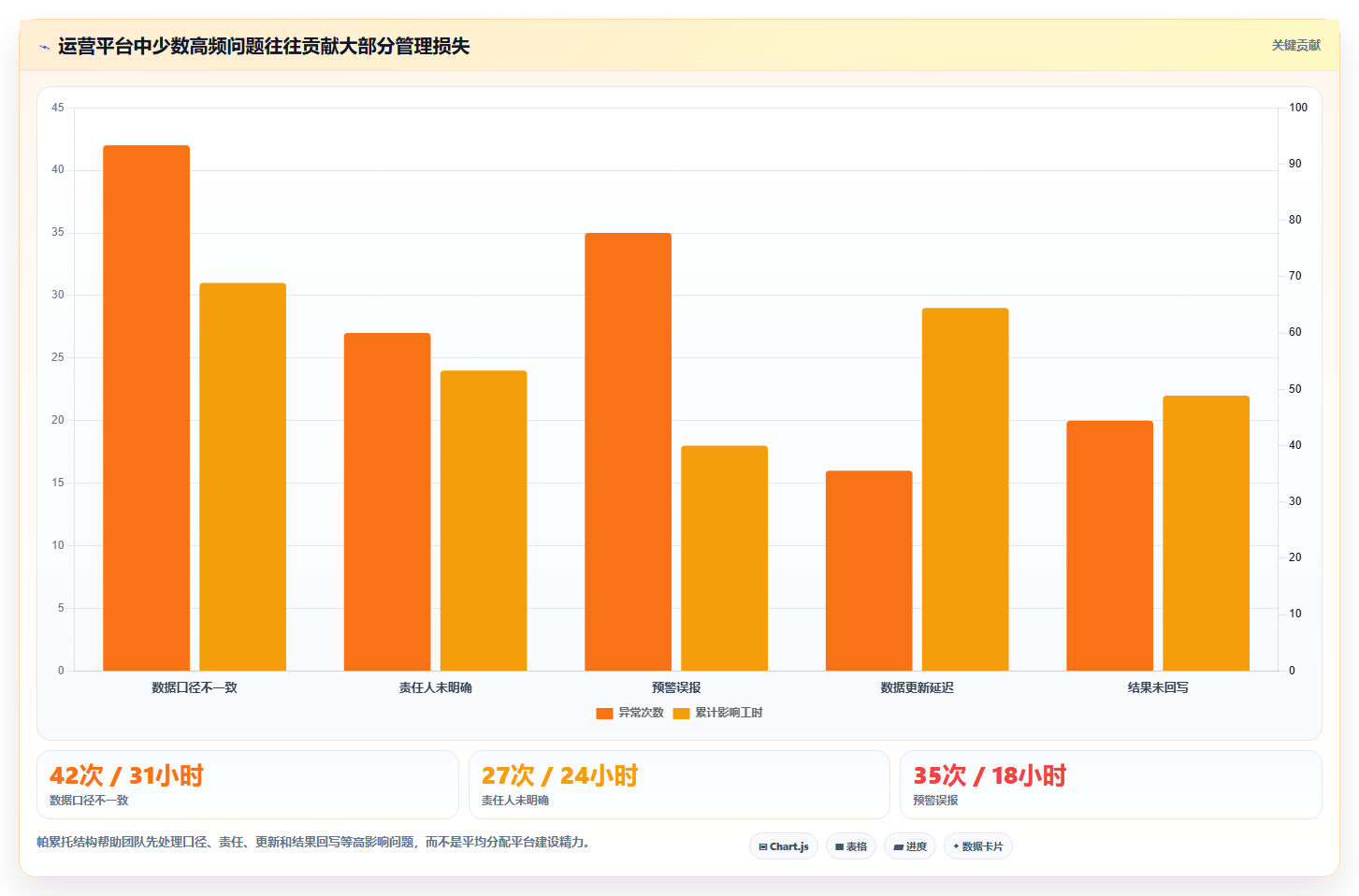
Task: Click right axis value 100
Action: (x=1298, y=108)
